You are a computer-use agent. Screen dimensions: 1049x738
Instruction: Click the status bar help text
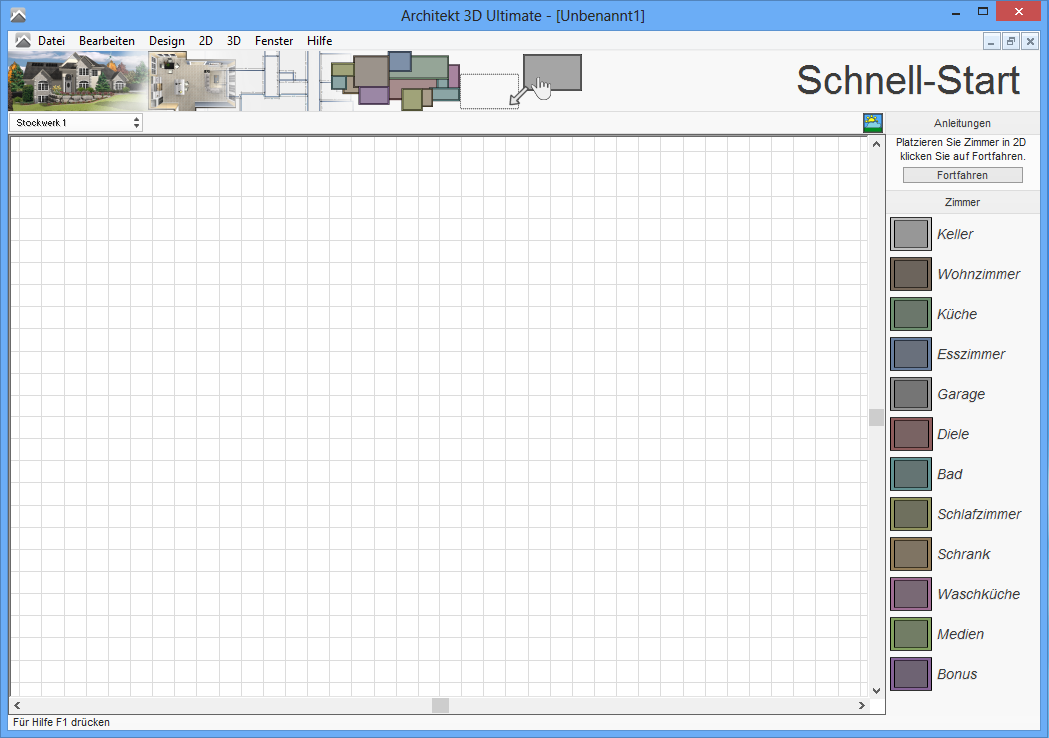pos(62,722)
